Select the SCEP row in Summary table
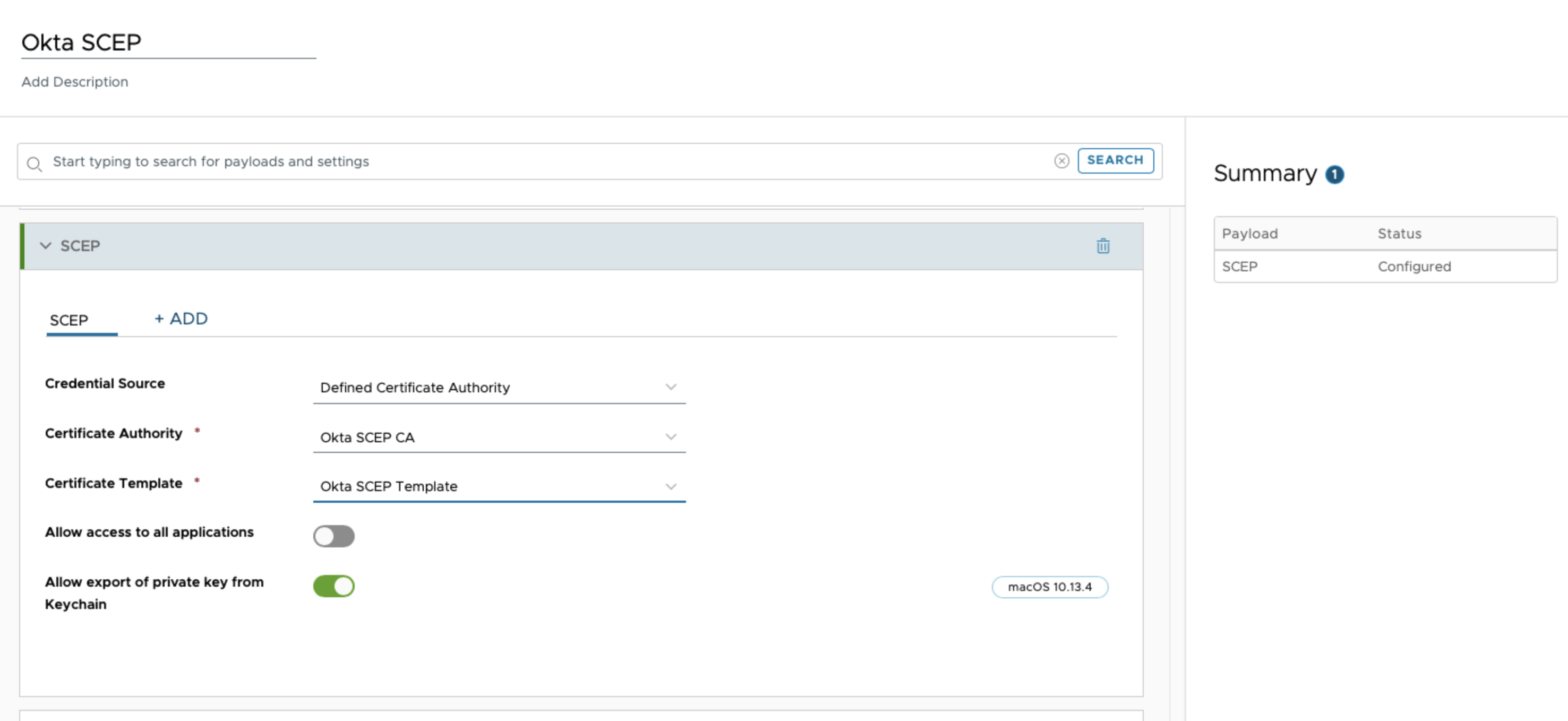The height and width of the screenshot is (721, 1568). coord(1385,267)
